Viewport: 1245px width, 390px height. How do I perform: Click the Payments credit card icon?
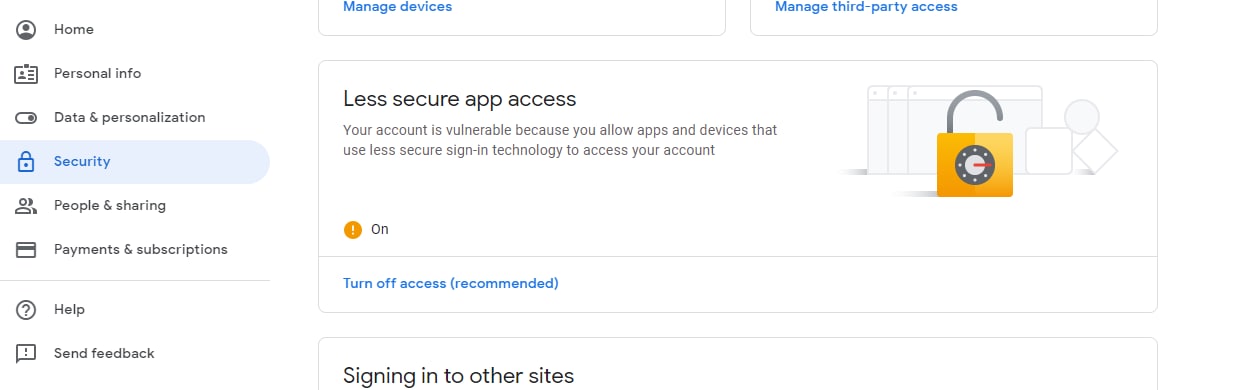click(x=26, y=249)
